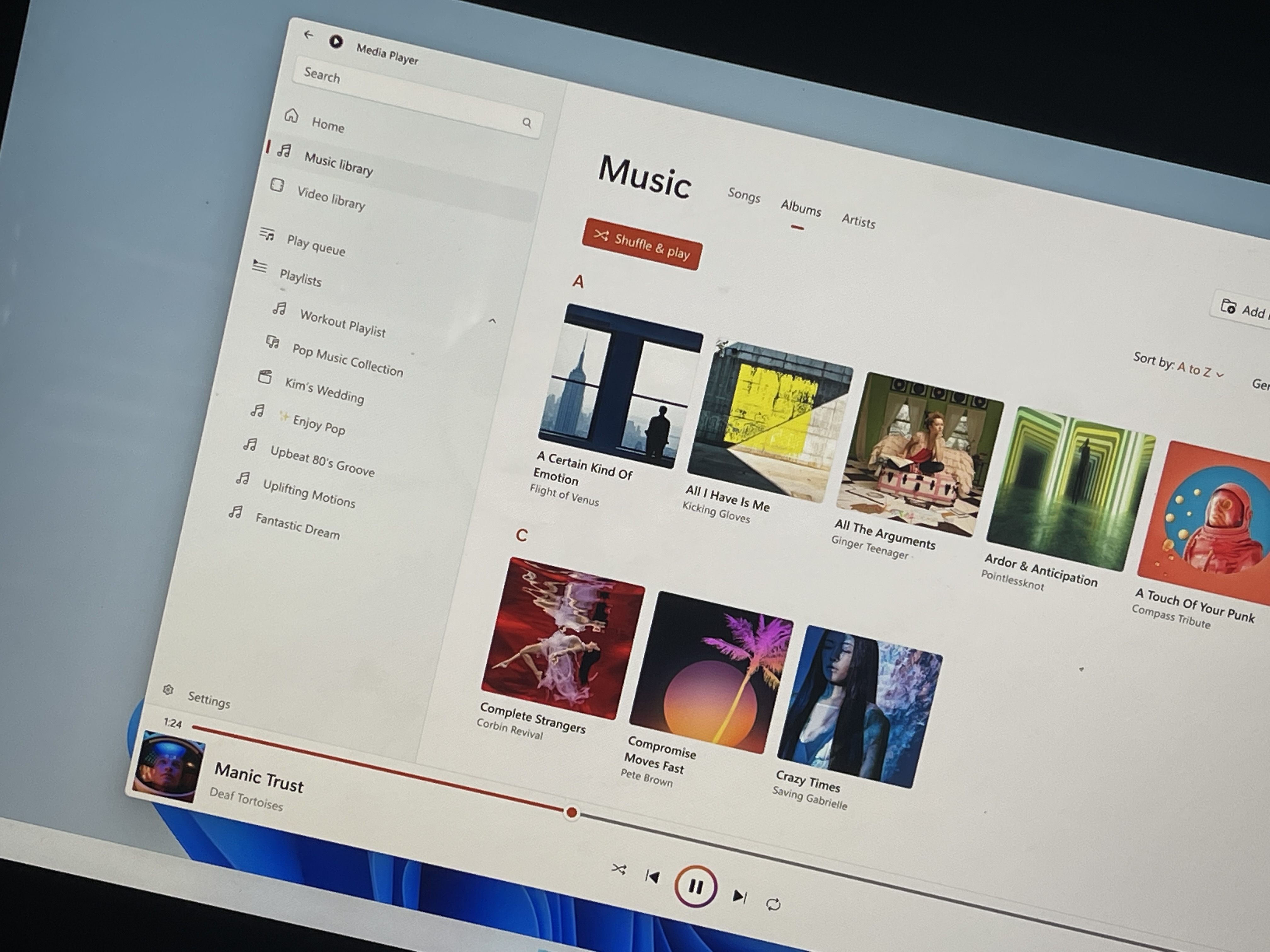This screenshot has width=1270, height=952.
Task: Click the Kim's Wedding clapperboard icon
Action: (265, 377)
